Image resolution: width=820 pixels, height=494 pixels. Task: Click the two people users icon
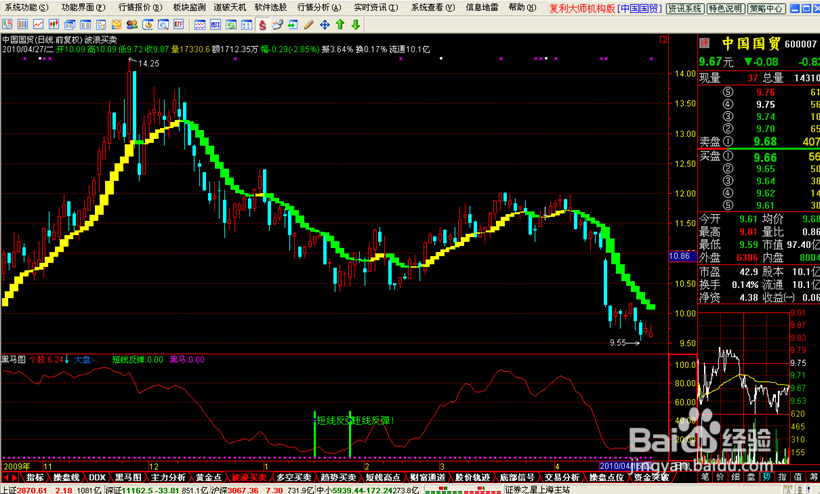tap(132, 25)
